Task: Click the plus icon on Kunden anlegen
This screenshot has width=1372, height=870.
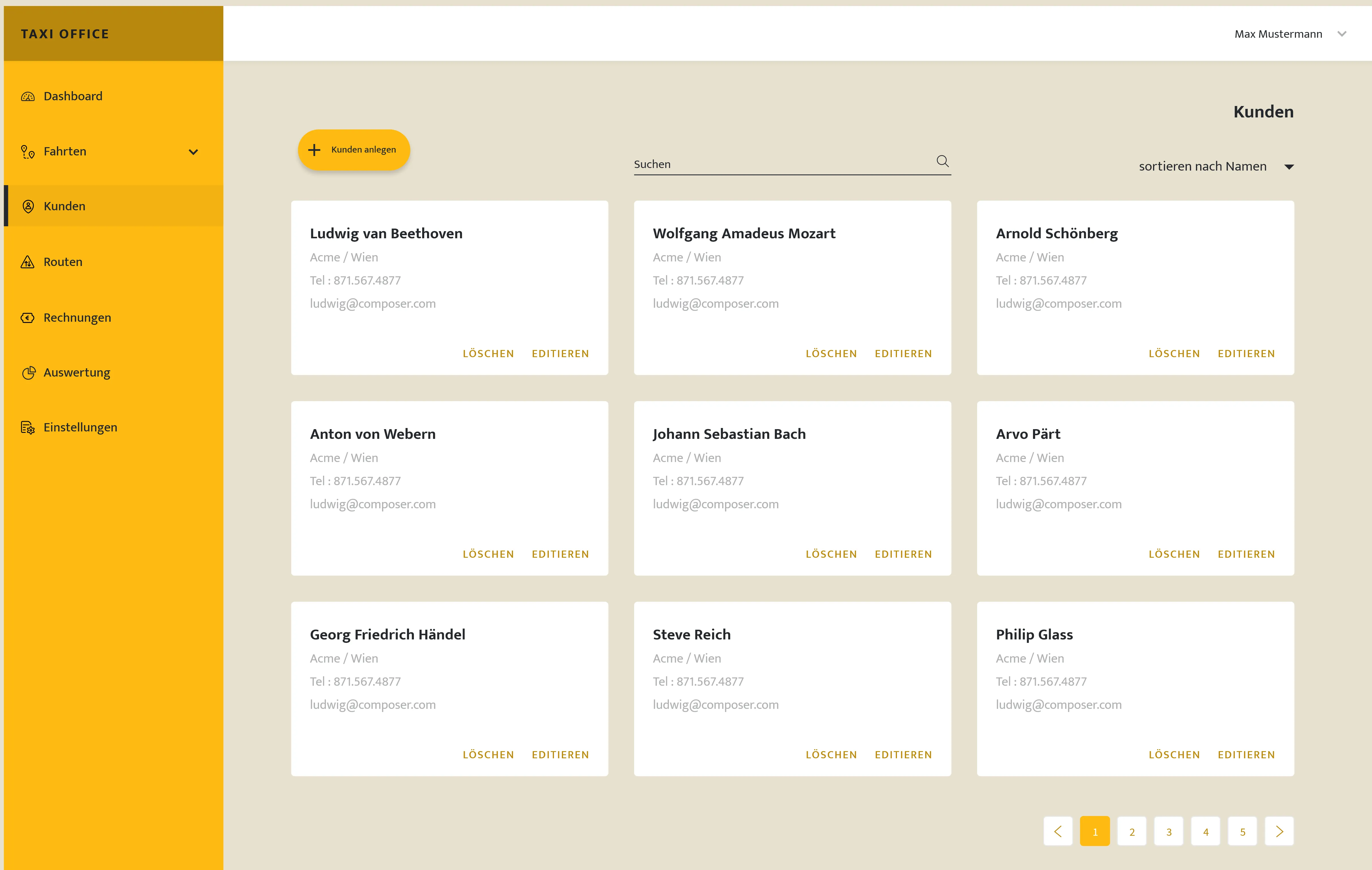Action: point(314,150)
